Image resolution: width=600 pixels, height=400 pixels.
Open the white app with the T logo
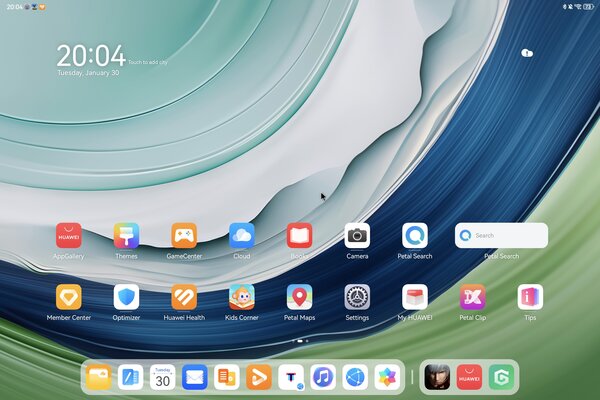pyautogui.click(x=291, y=377)
